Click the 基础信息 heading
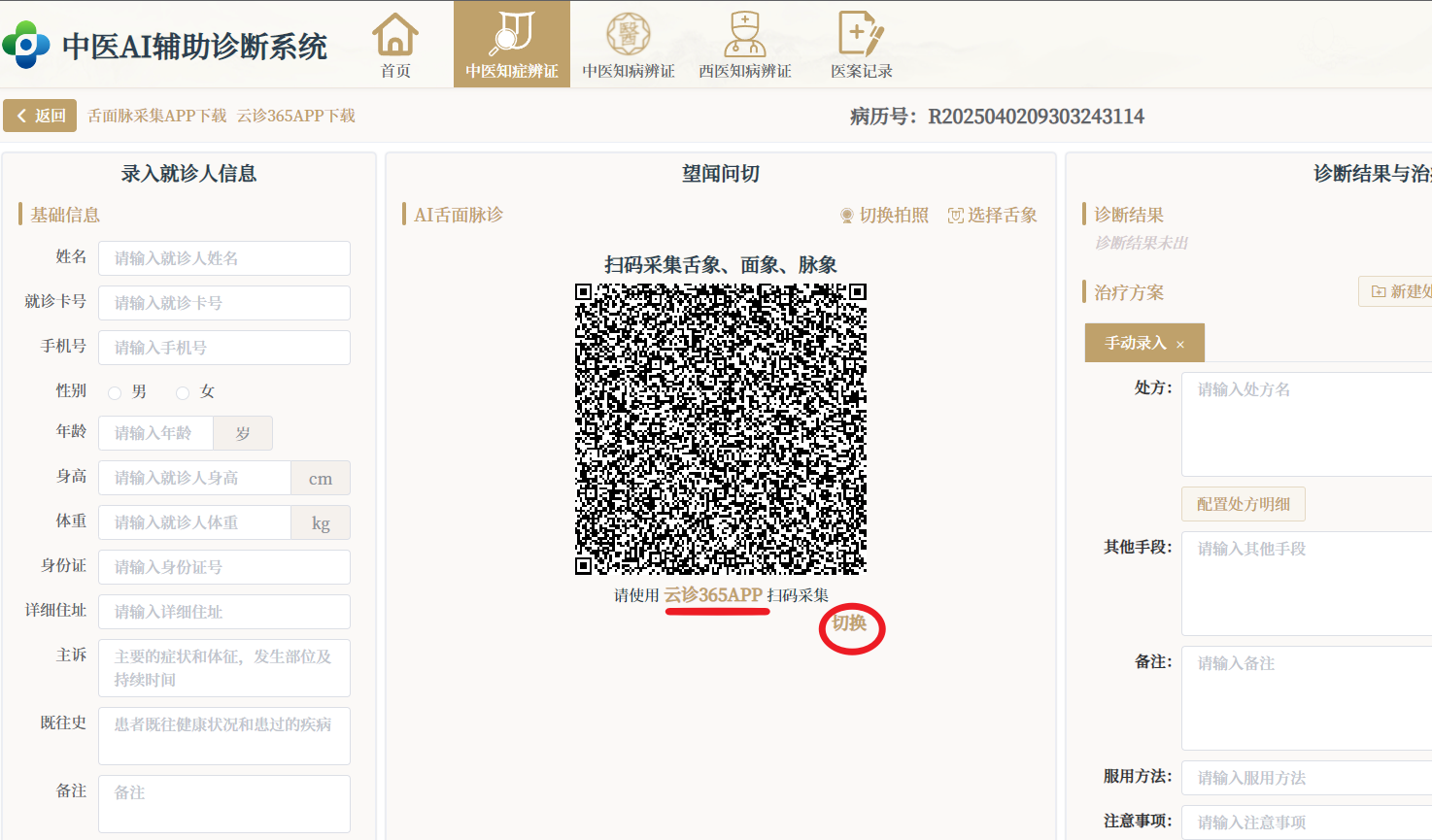1432x840 pixels. pyautogui.click(x=65, y=215)
